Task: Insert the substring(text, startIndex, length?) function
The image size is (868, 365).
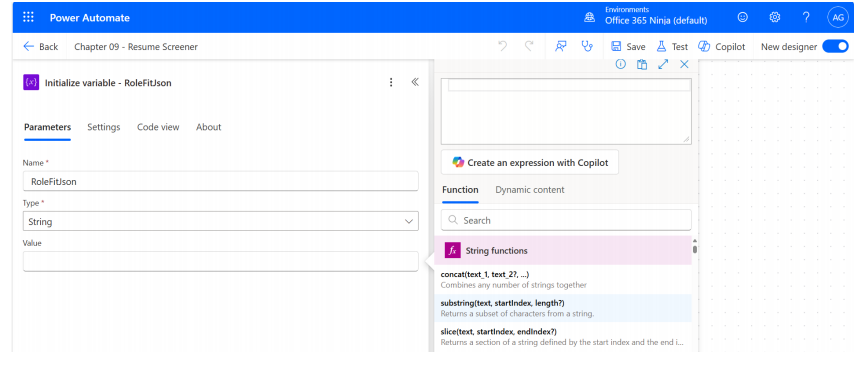Action: (x=563, y=308)
